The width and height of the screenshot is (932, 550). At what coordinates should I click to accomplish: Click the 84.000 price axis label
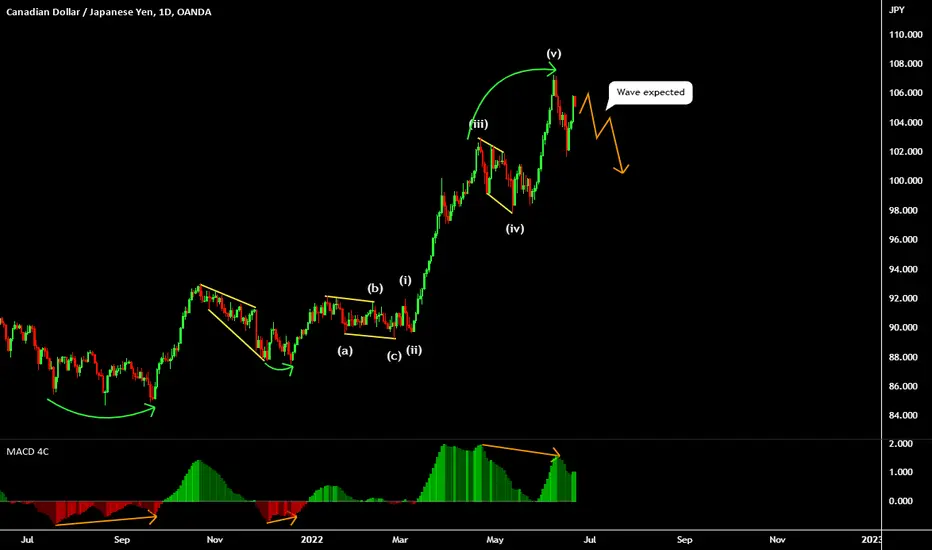click(905, 416)
